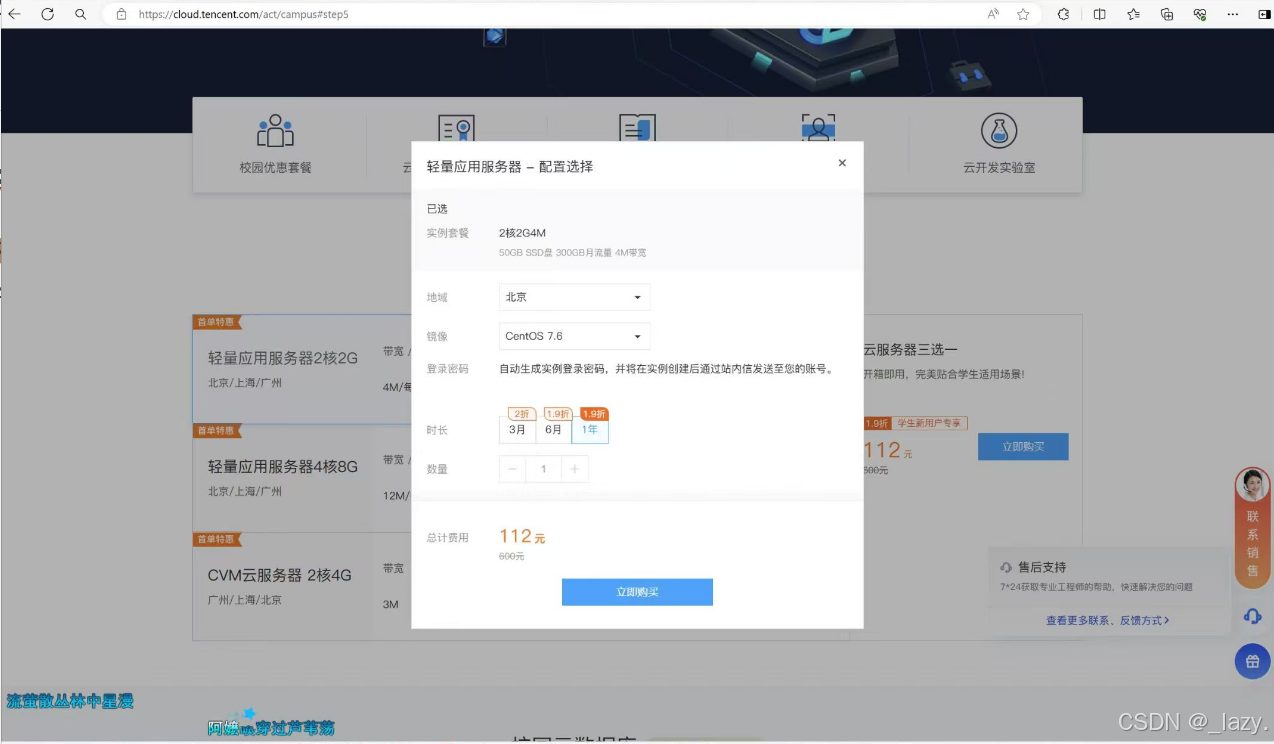Close the 配置选择 dialog

pos(842,163)
